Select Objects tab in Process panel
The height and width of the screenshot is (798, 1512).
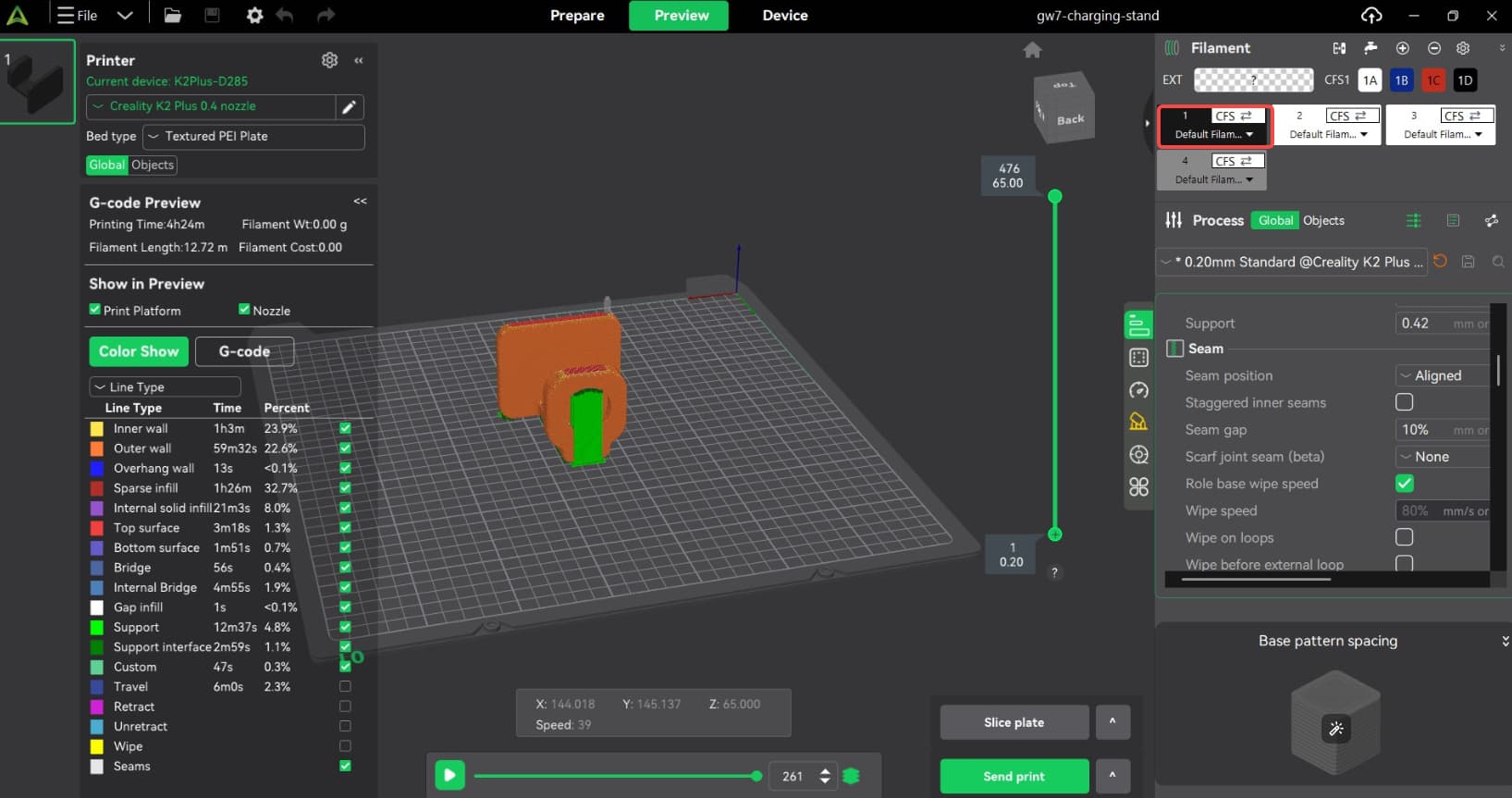pos(1323,221)
